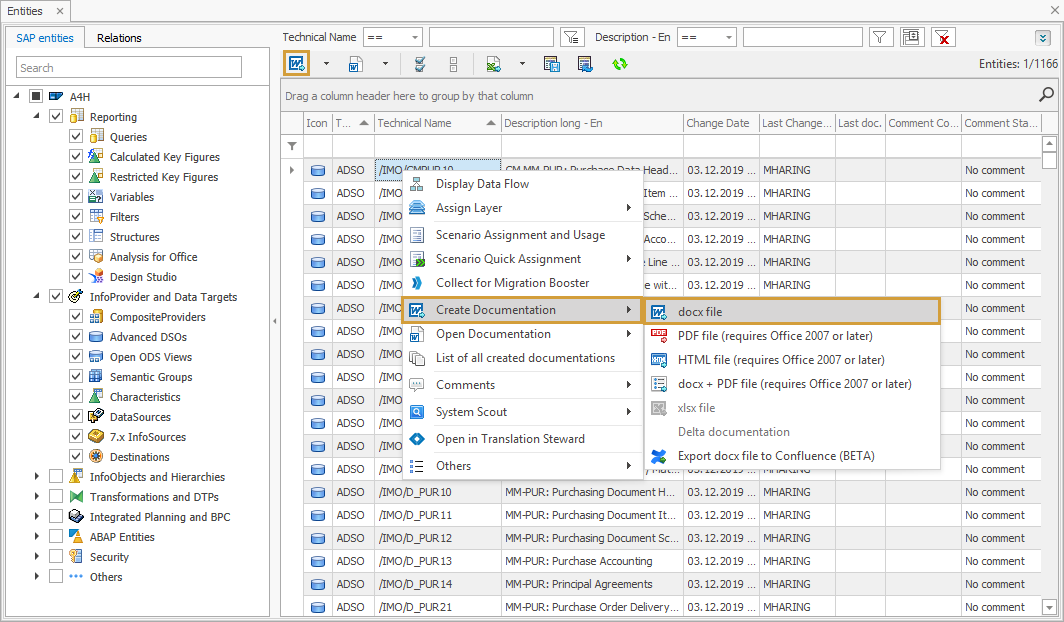This screenshot has width=1064, height=622.
Task: Click the magnifier search icon above the scrollbar
Action: click(x=1046, y=94)
